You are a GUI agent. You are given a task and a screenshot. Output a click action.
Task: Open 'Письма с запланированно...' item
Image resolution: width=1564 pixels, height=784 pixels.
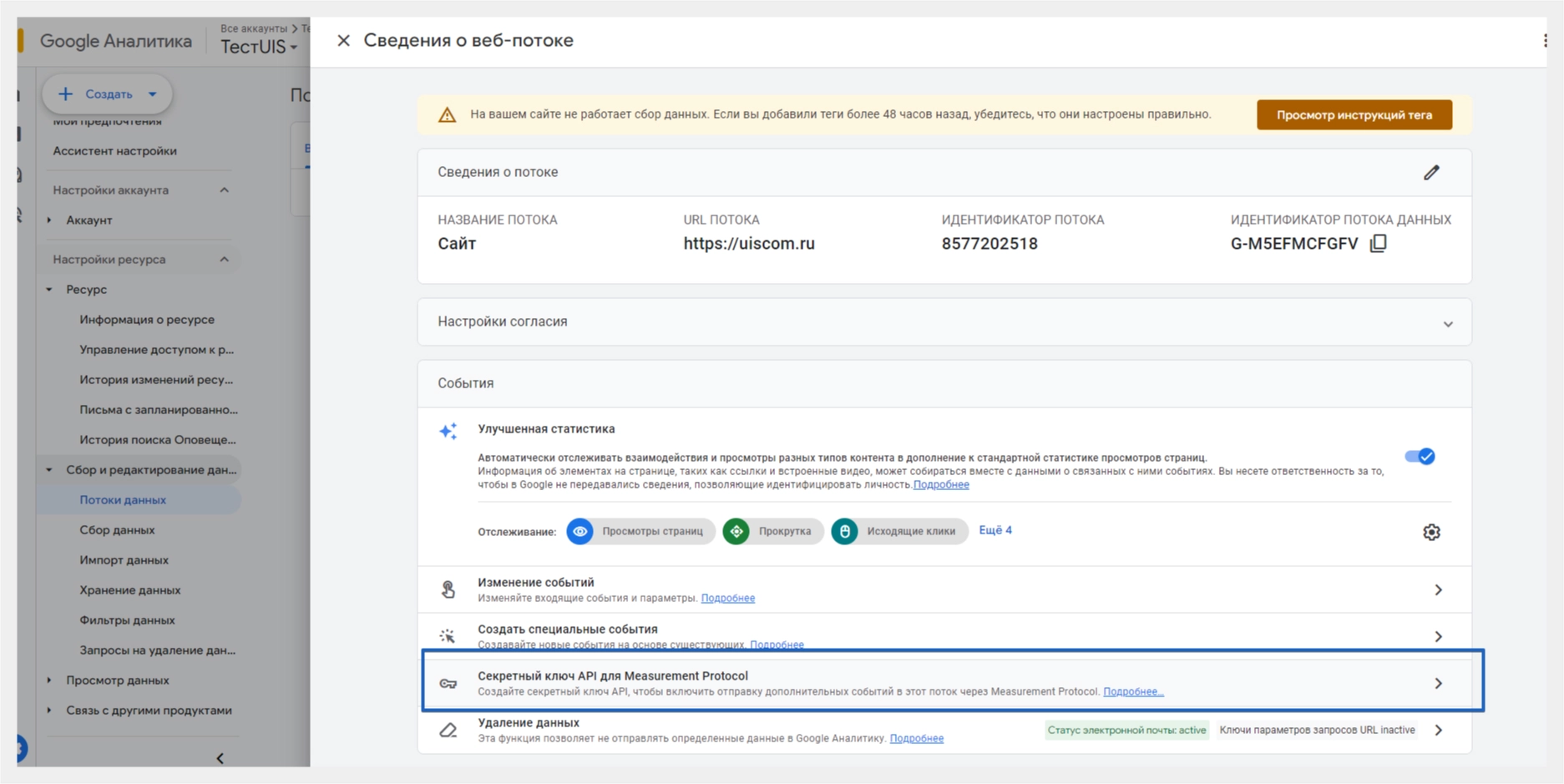click(159, 410)
